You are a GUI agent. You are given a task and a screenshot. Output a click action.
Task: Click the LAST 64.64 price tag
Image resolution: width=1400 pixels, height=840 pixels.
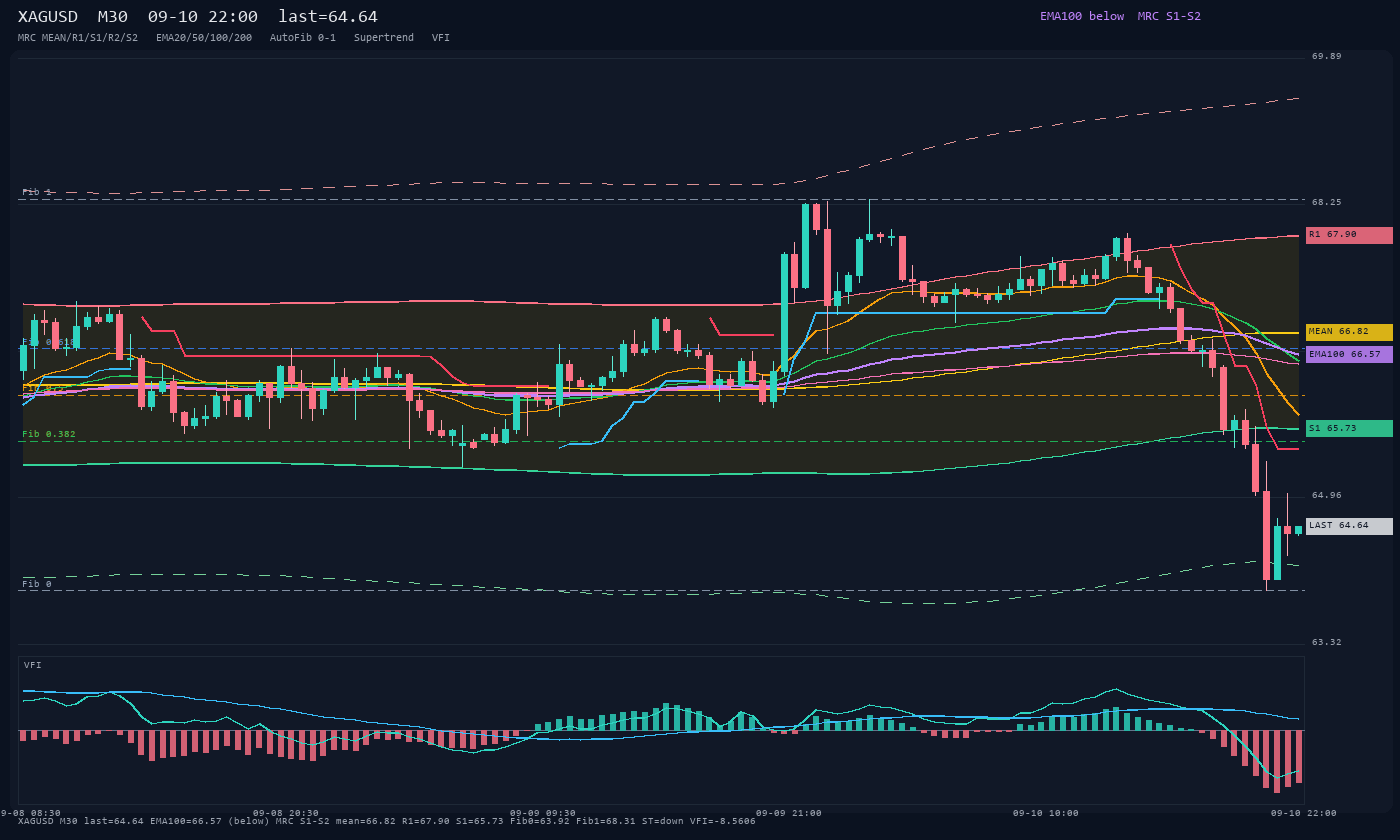pyautogui.click(x=1349, y=526)
